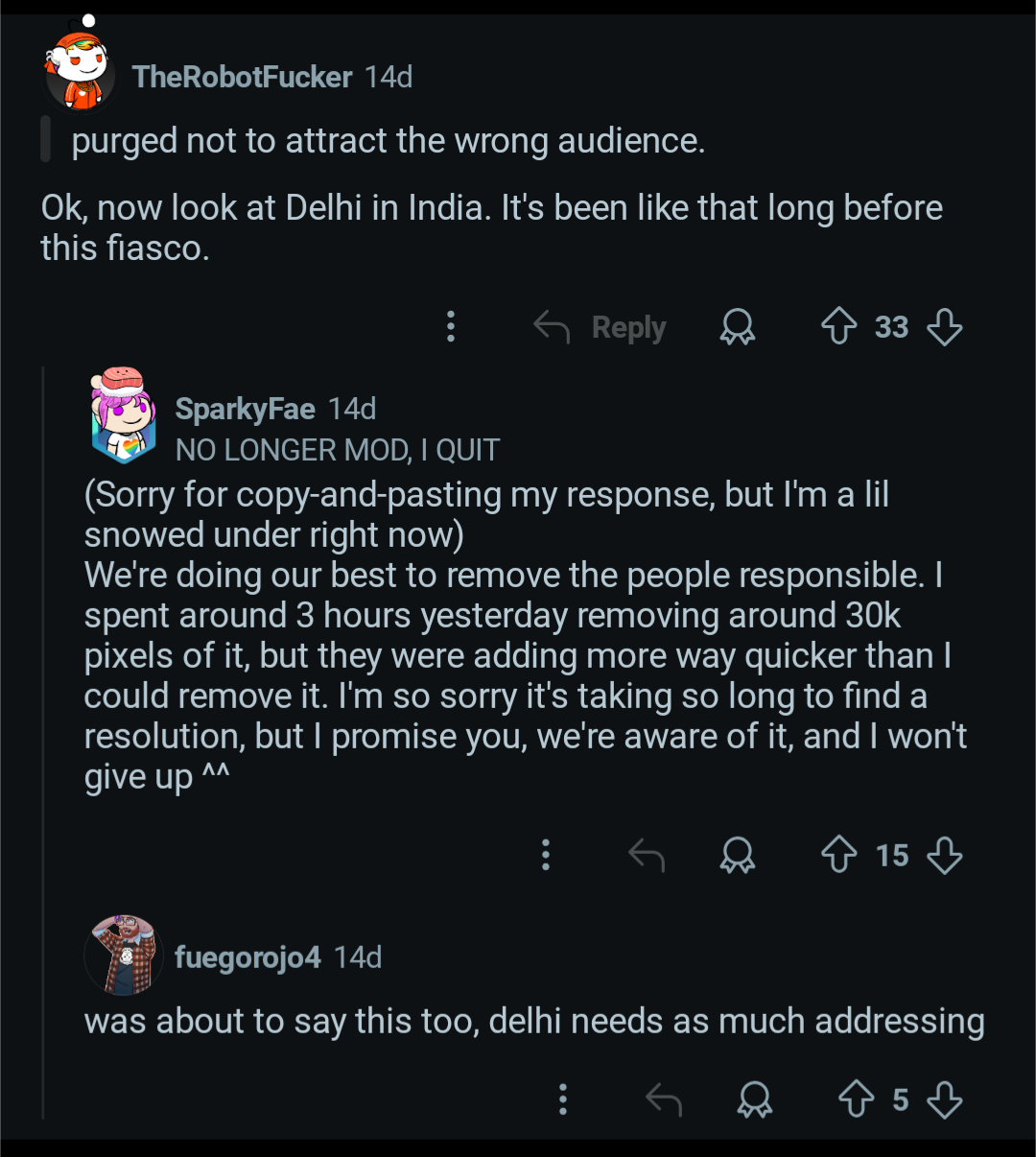
Task: Open TheRobotFucker username profile
Action: click(242, 77)
